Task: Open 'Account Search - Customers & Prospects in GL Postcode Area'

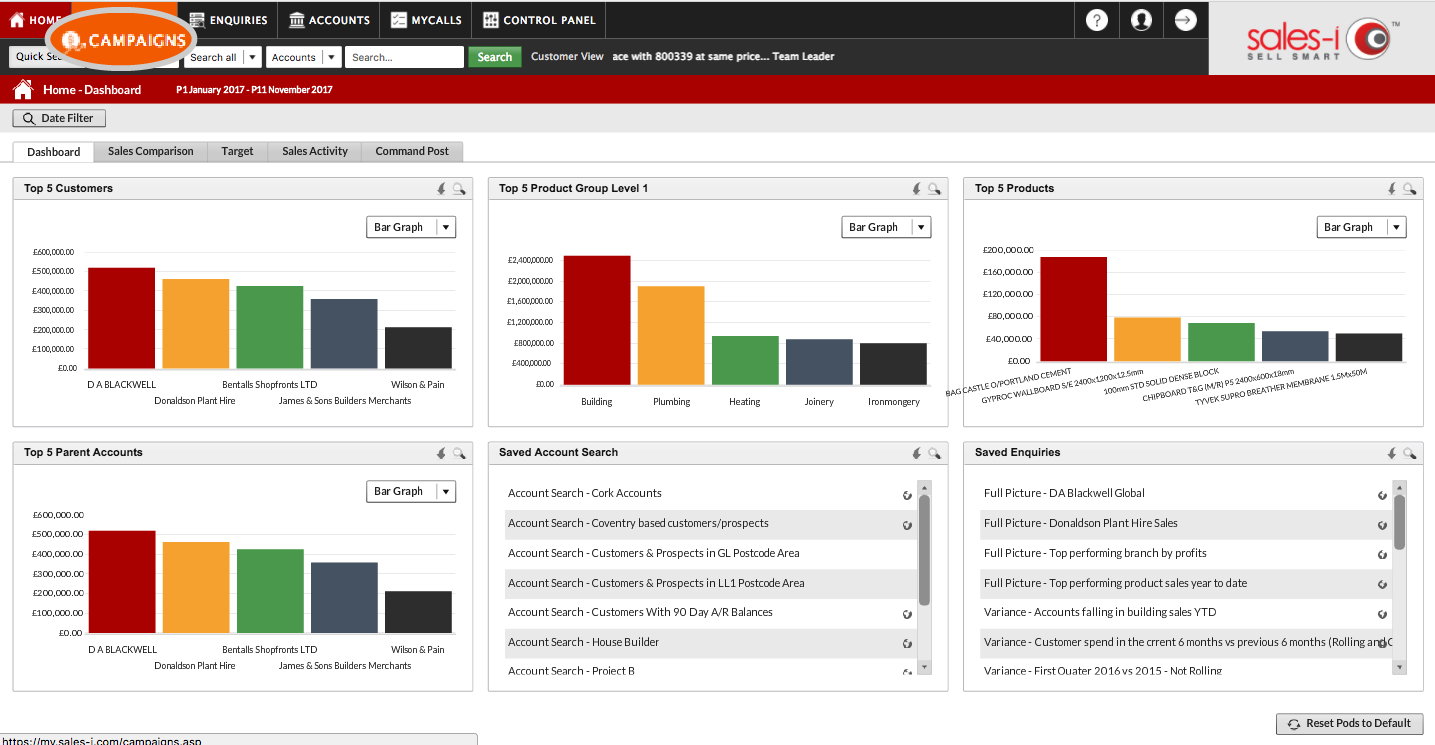Action: (x=654, y=553)
